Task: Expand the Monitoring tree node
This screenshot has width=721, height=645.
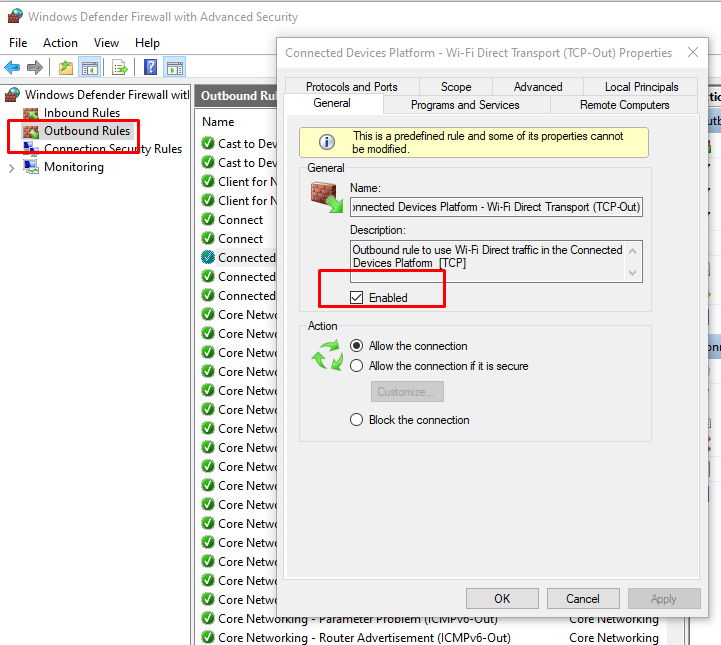Action: (x=11, y=168)
